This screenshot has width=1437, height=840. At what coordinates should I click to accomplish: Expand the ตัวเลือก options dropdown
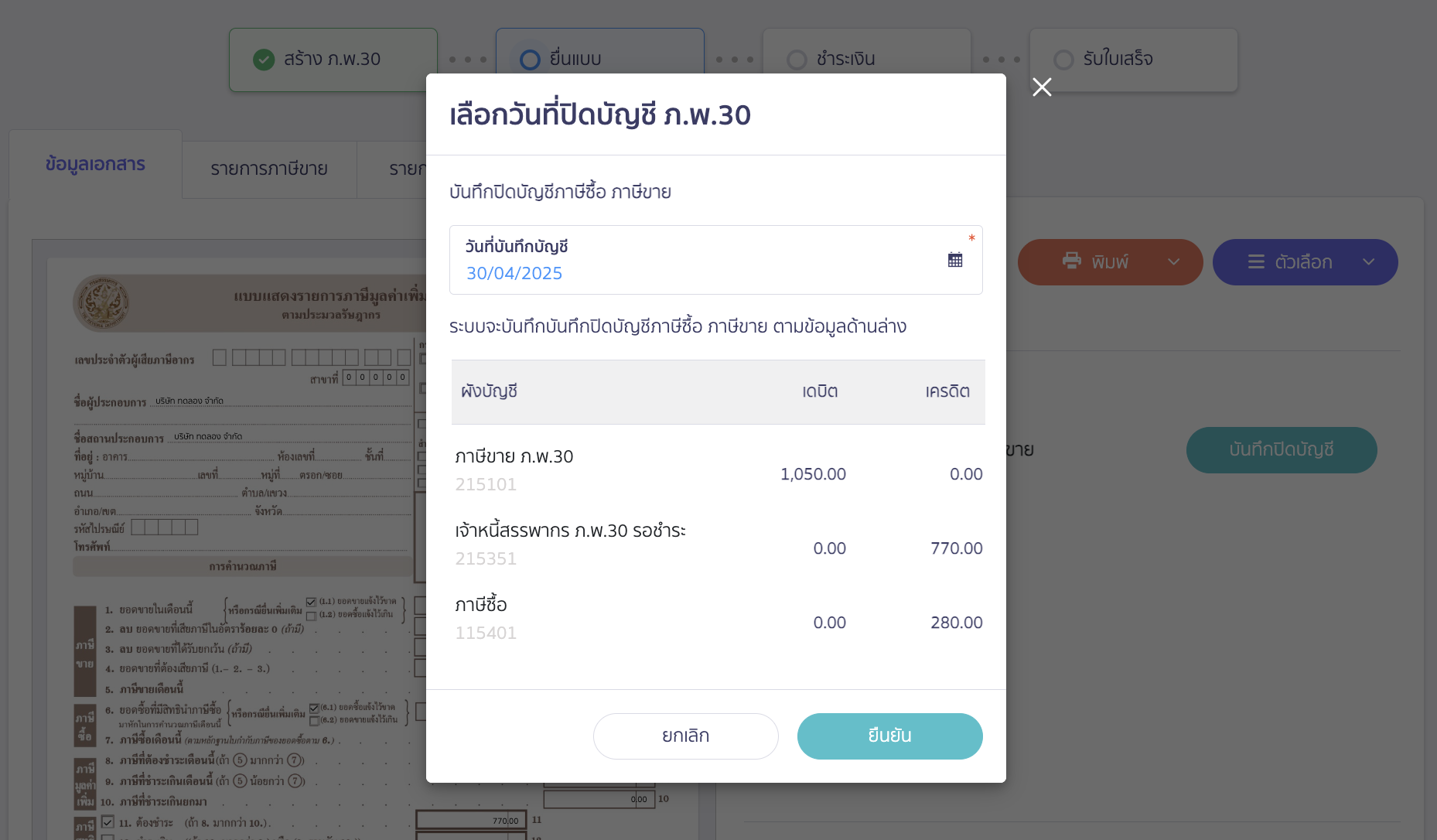(x=1367, y=261)
